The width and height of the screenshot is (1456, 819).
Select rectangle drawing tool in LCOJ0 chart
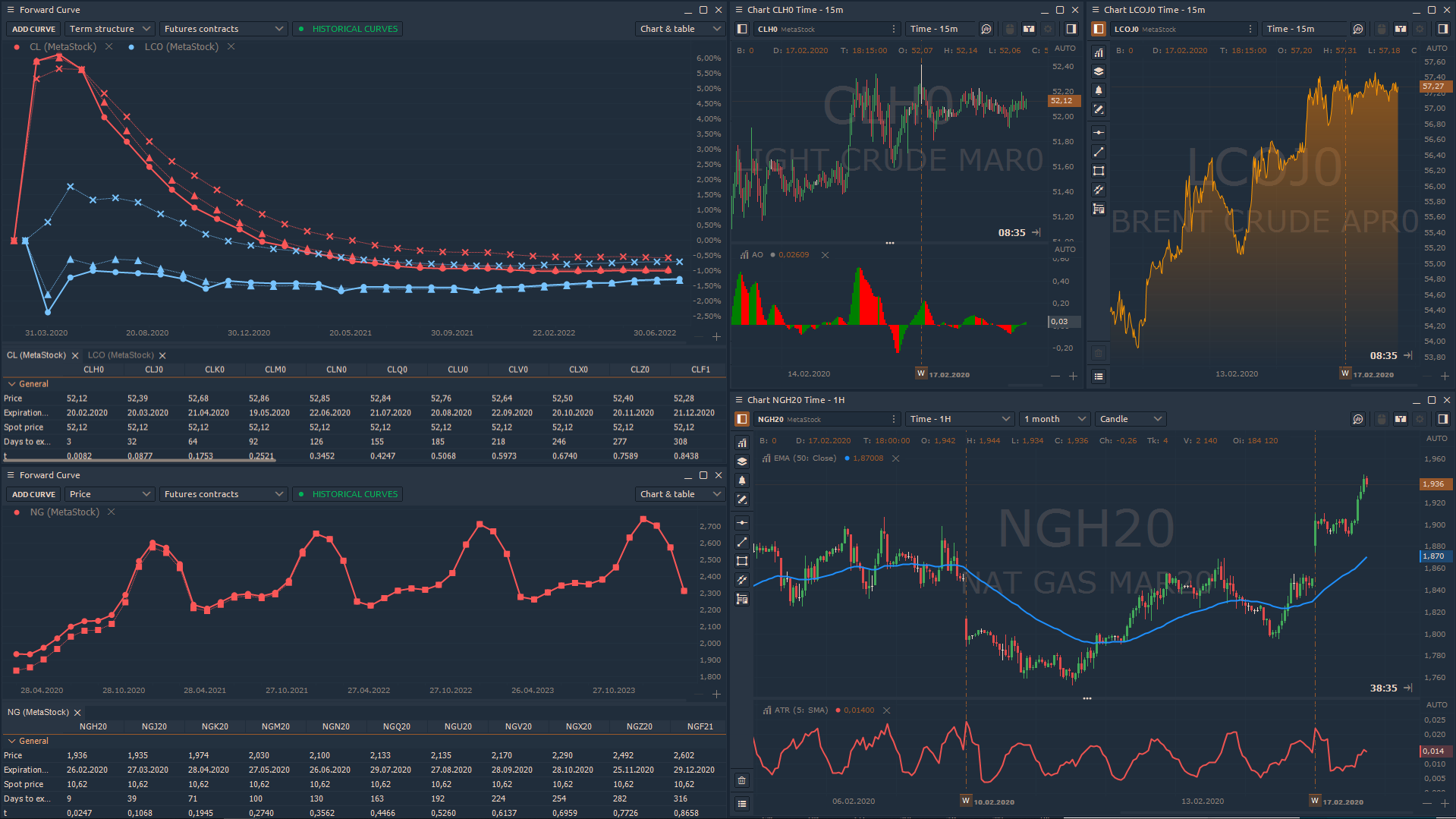tap(1098, 171)
